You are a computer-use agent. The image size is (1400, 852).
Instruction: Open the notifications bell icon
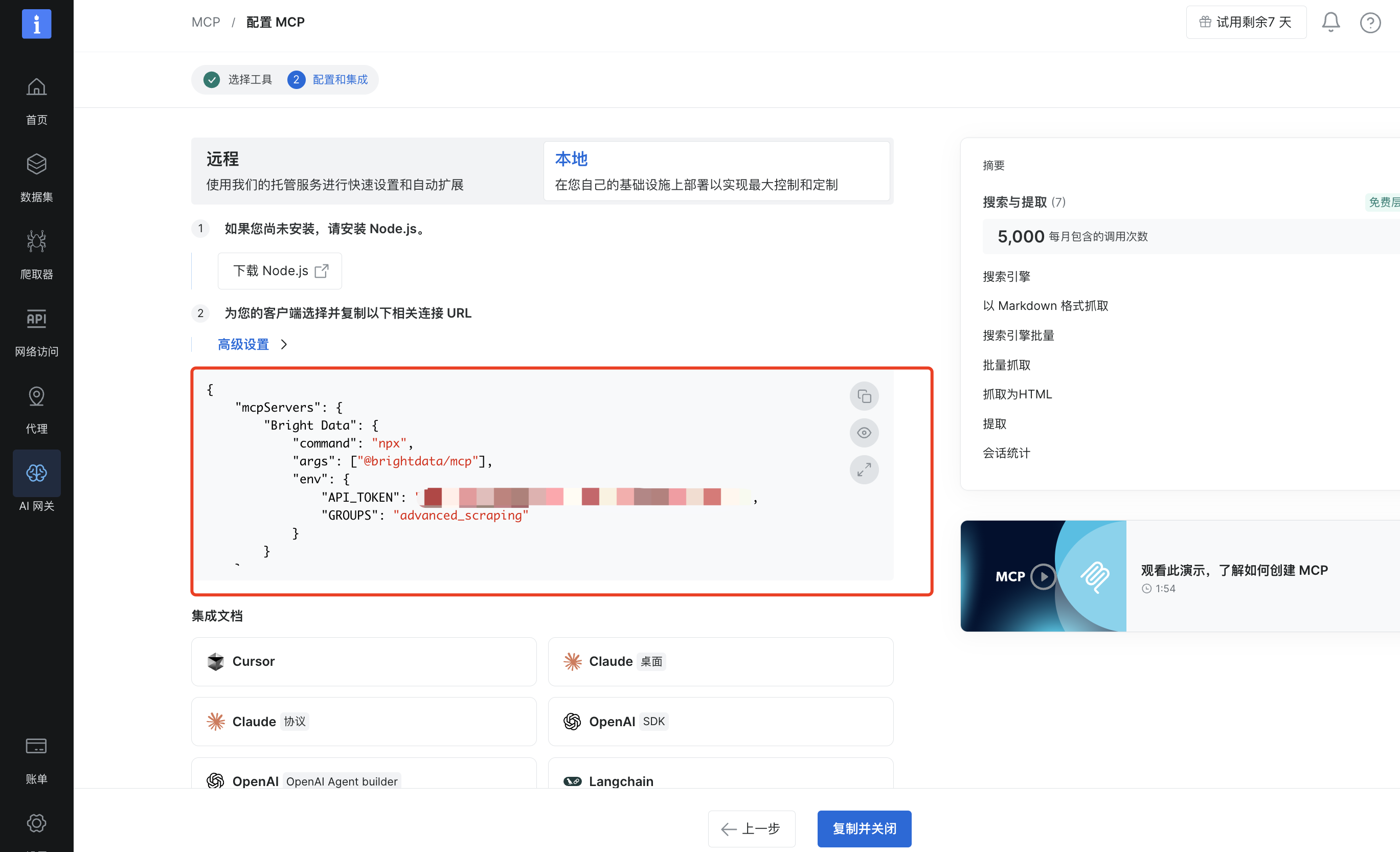click(x=1330, y=22)
